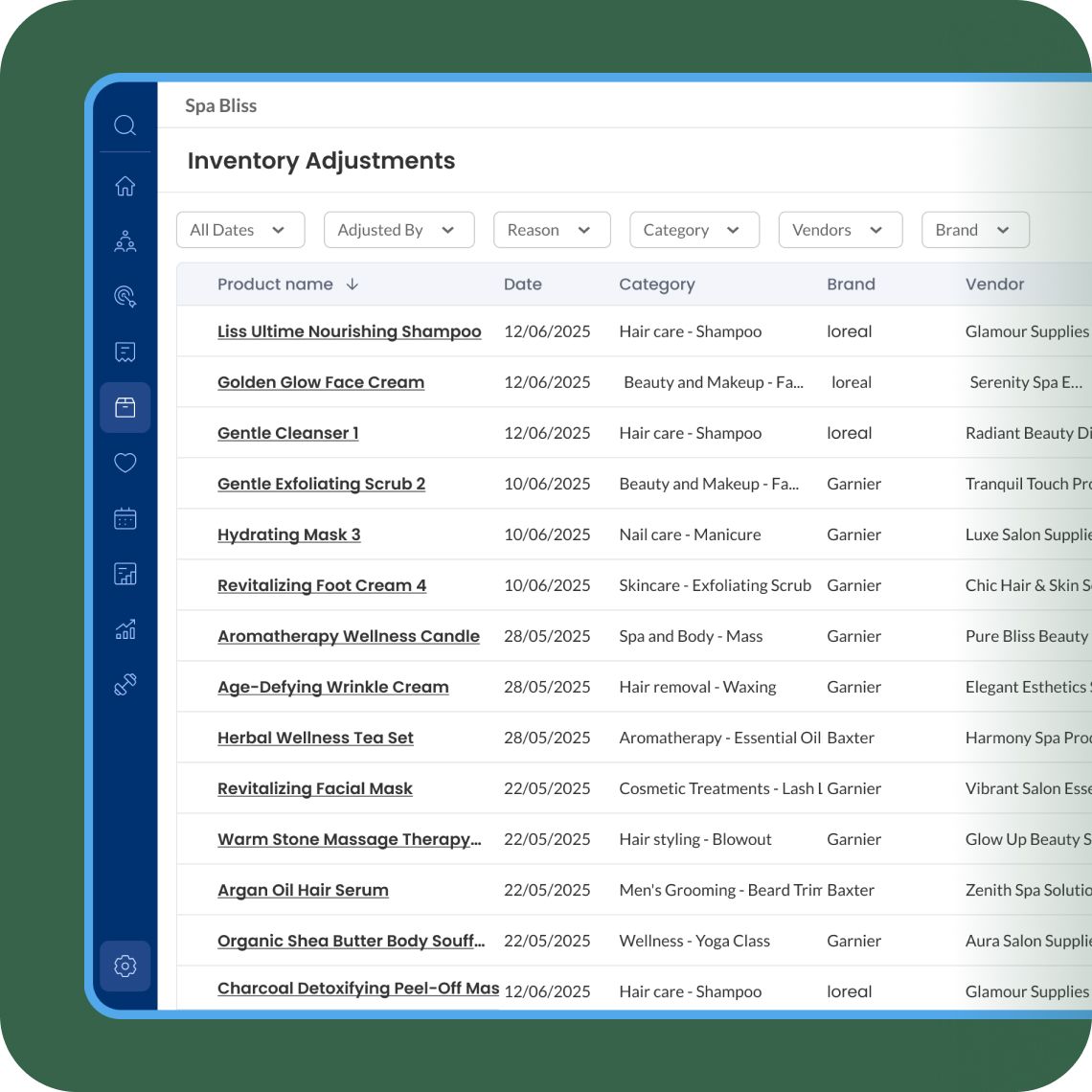Click 'Wellness - Yoga Class' category cell
The image size is (1092, 1092).
point(694,942)
